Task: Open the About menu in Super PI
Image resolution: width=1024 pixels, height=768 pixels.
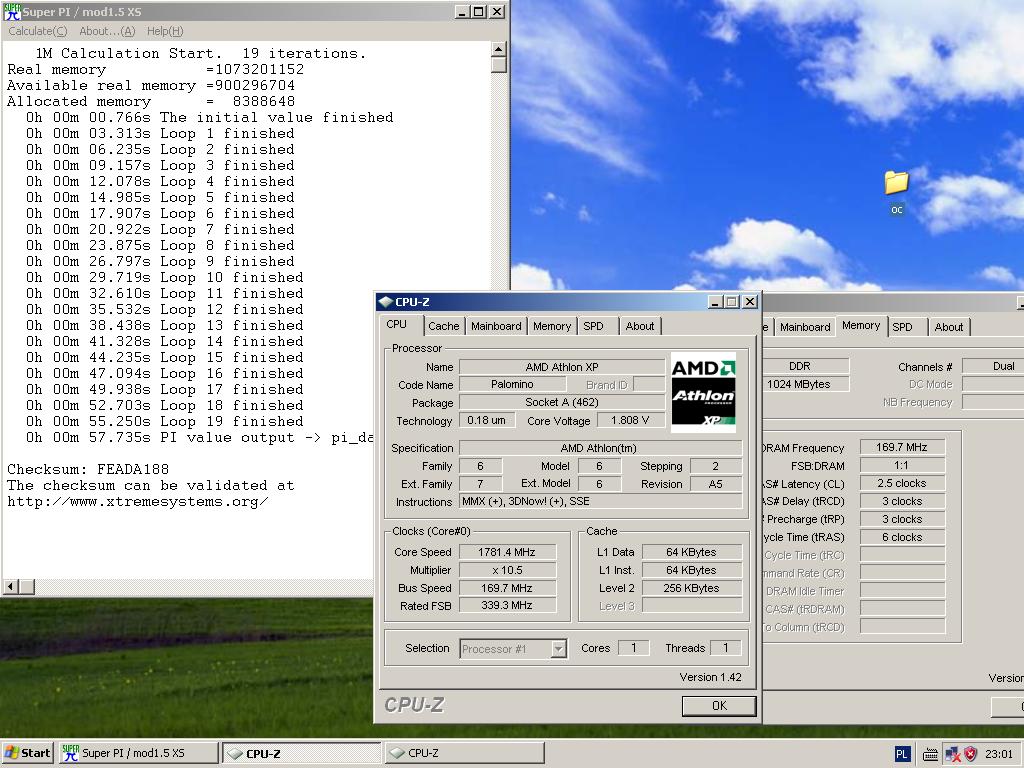Action: point(107,31)
